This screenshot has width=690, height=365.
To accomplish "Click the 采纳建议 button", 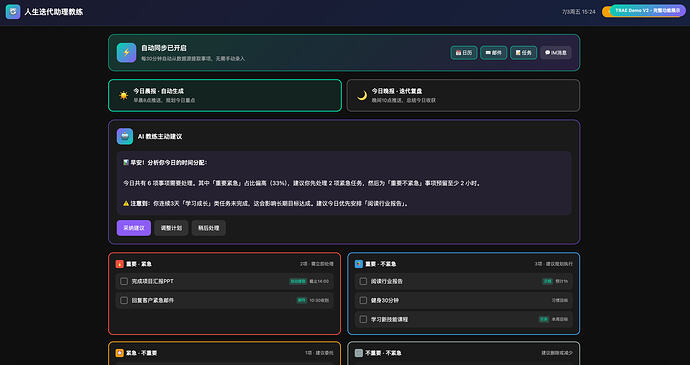I will coord(134,228).
